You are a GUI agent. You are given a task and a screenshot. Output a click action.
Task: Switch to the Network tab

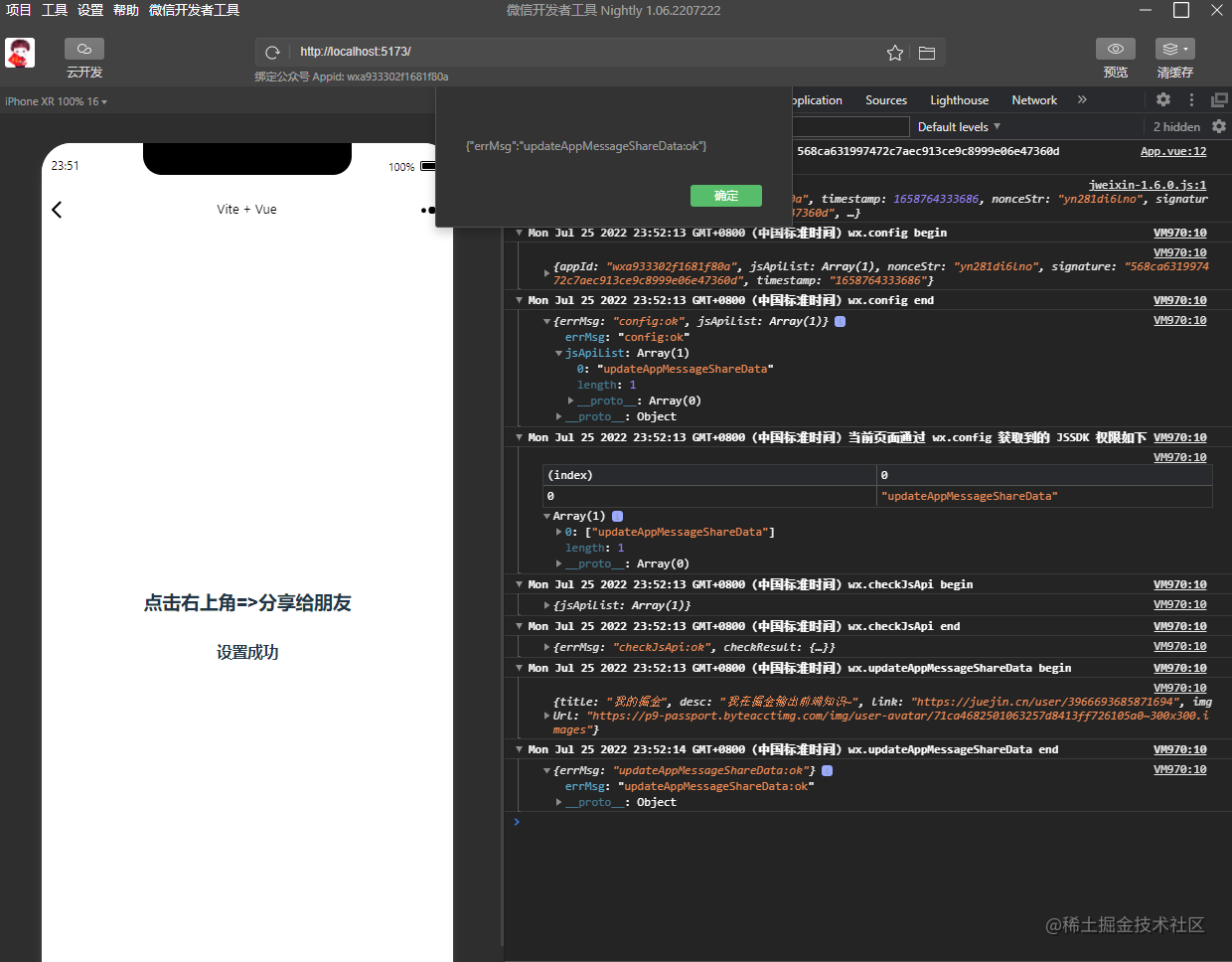1034,100
